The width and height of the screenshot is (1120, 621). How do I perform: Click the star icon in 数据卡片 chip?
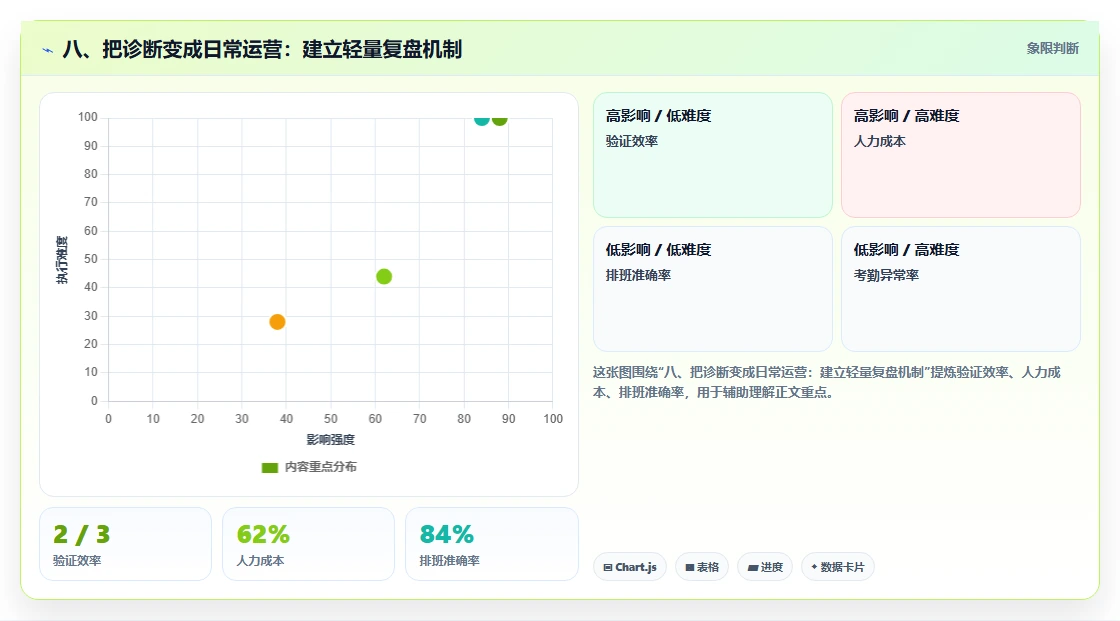[814, 567]
